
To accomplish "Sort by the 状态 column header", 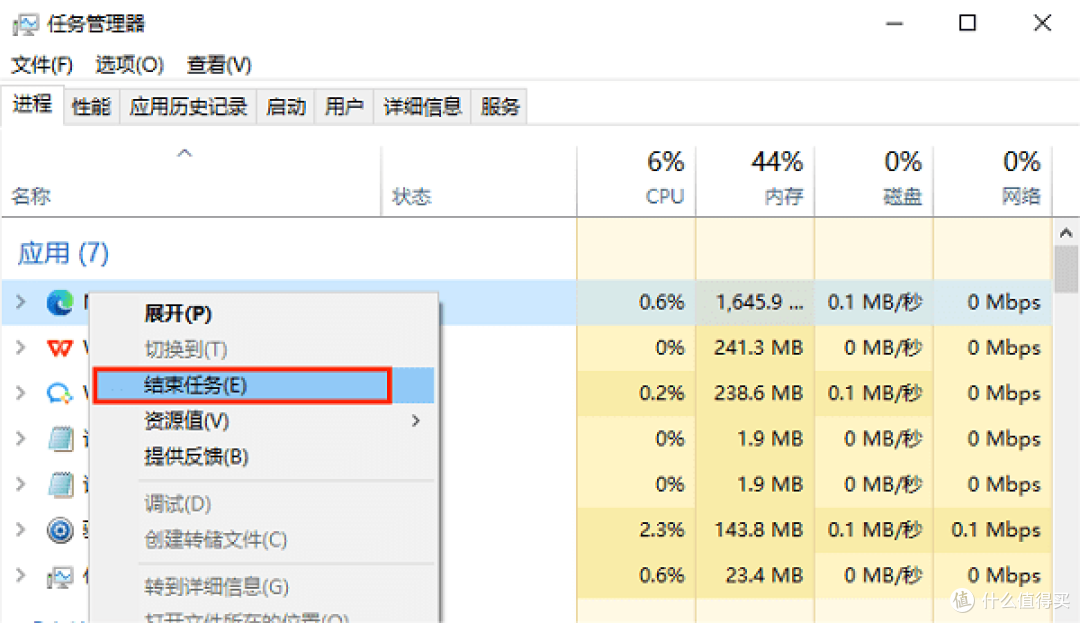I will (x=479, y=180).
